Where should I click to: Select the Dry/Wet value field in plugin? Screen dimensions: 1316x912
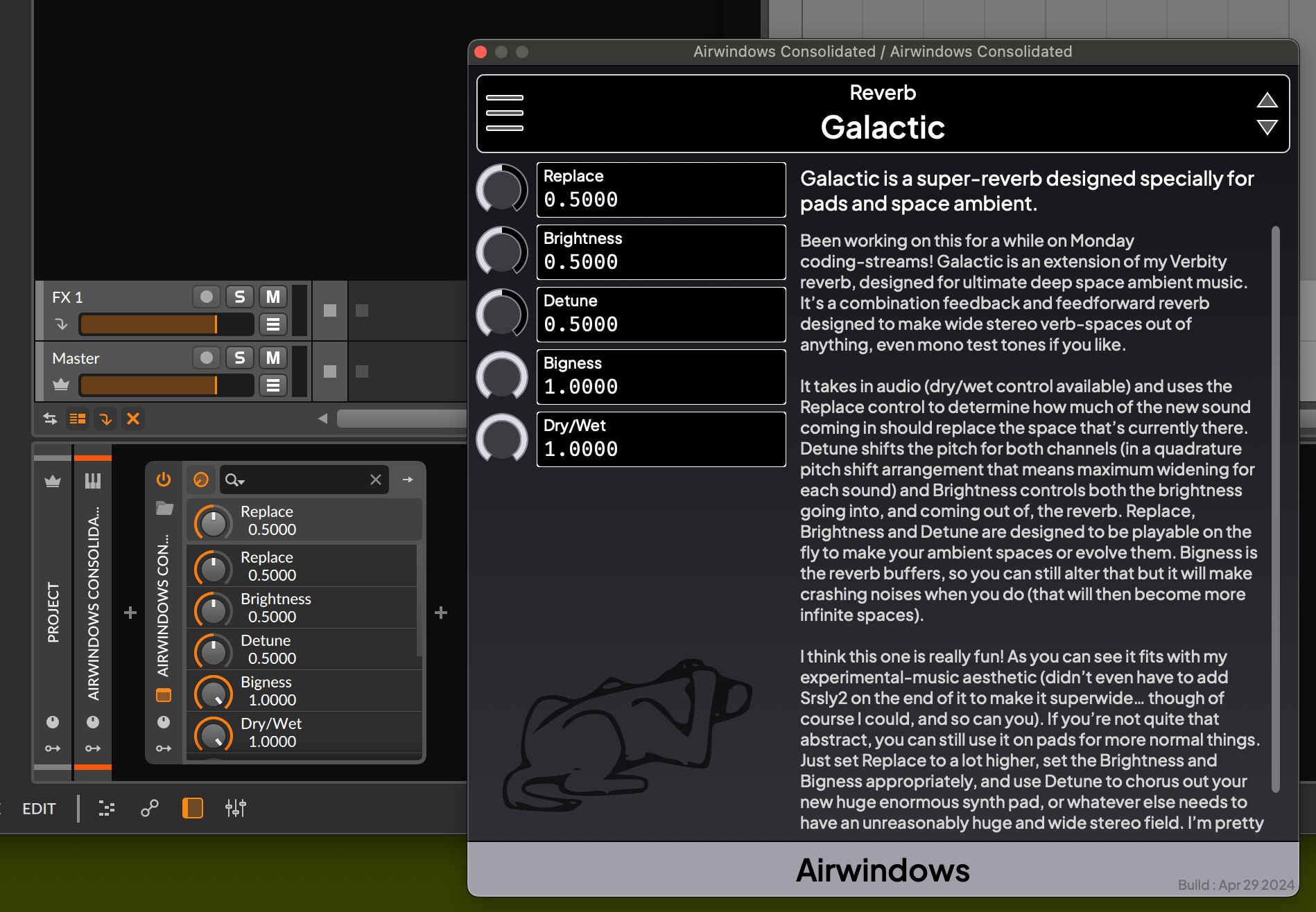click(x=661, y=439)
